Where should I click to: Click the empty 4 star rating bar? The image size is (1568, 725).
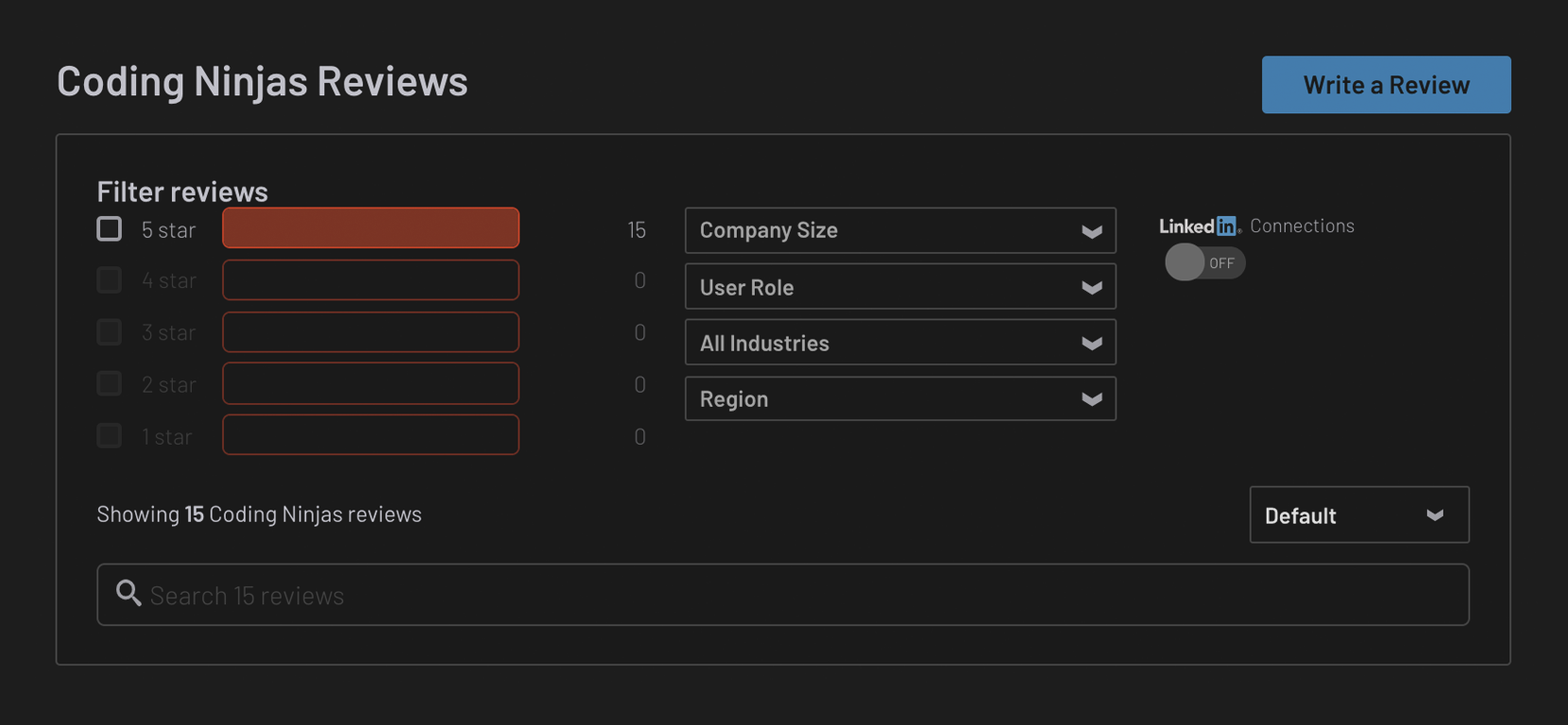tap(370, 280)
